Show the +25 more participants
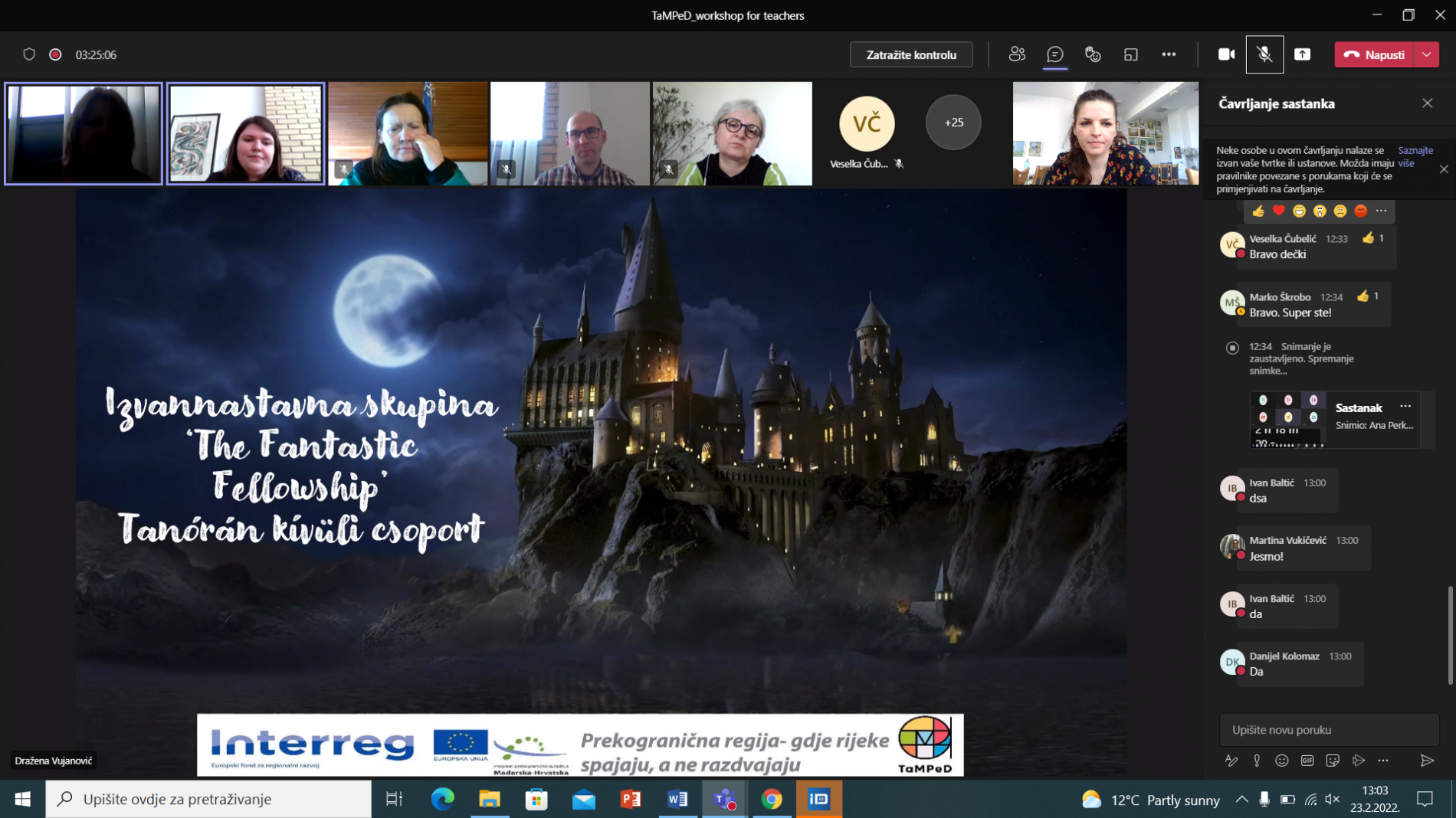Screen dimensions: 1456x818 click(x=953, y=123)
